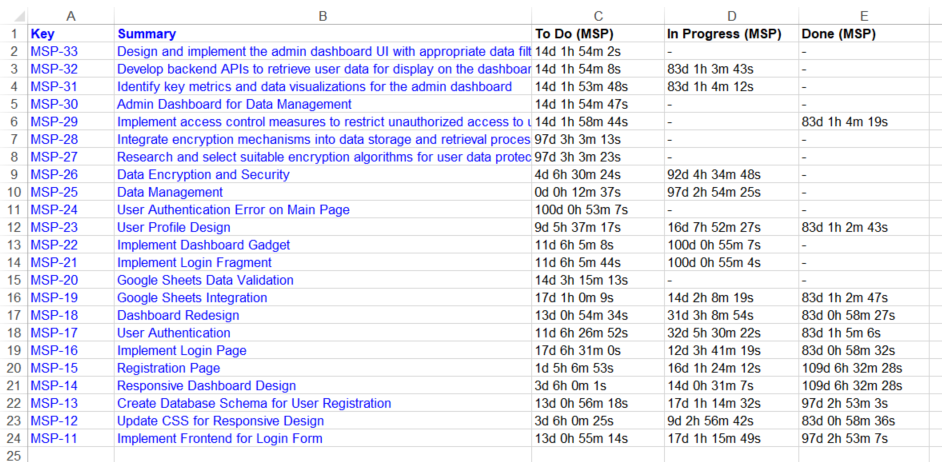Image resolution: width=942 pixels, height=462 pixels.
Task: Click 'Google Sheets Integration' summary
Action: pyautogui.click(x=192, y=298)
